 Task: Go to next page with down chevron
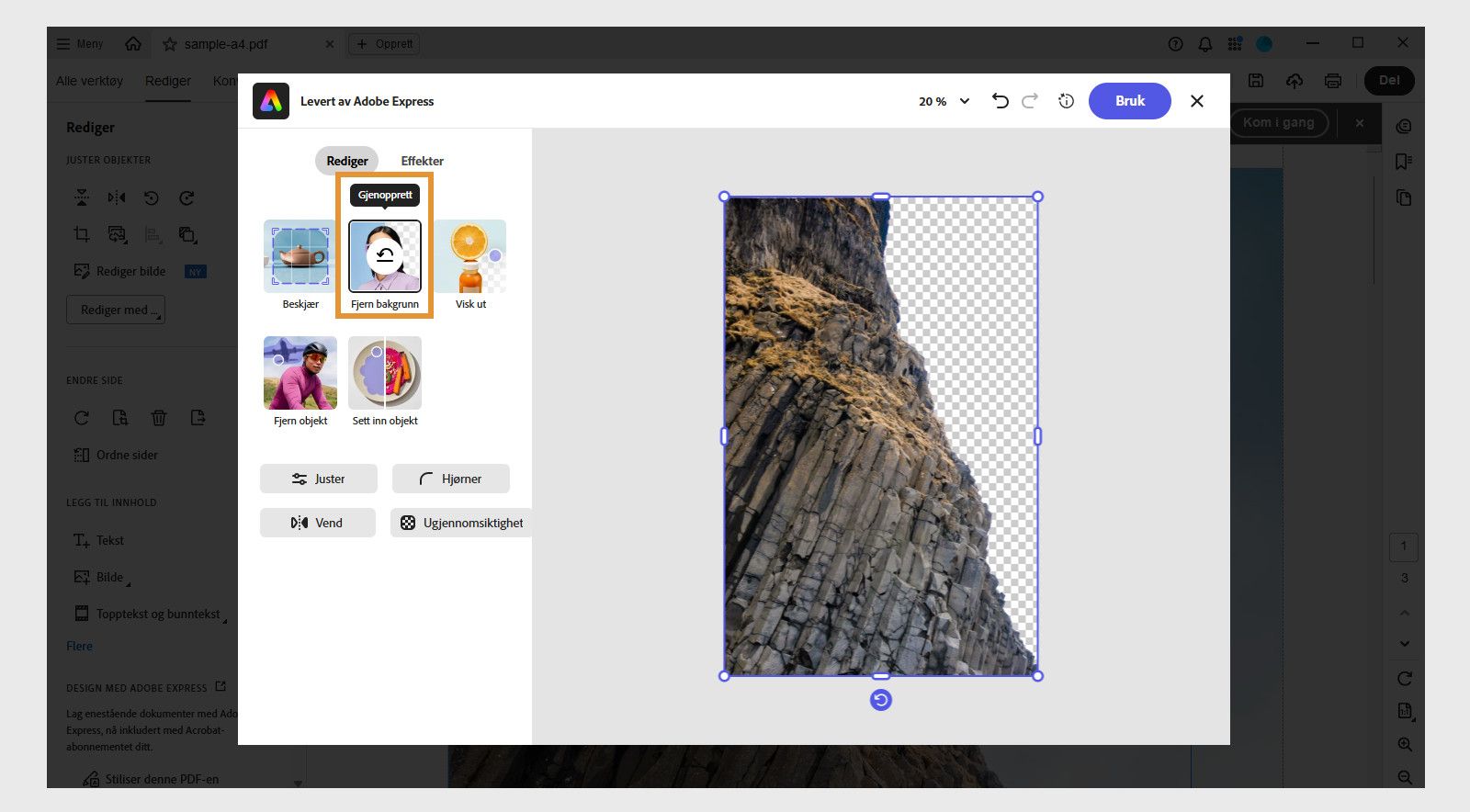(x=1404, y=643)
